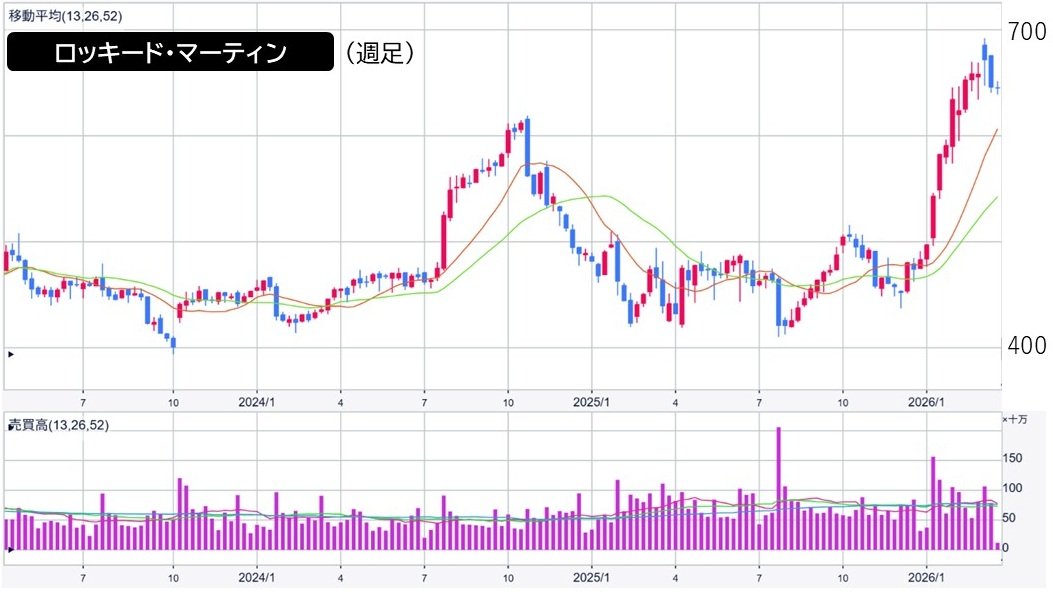Click the small triangle marker in the price chart
Viewport: 1053px width, 593px height.
(11, 354)
